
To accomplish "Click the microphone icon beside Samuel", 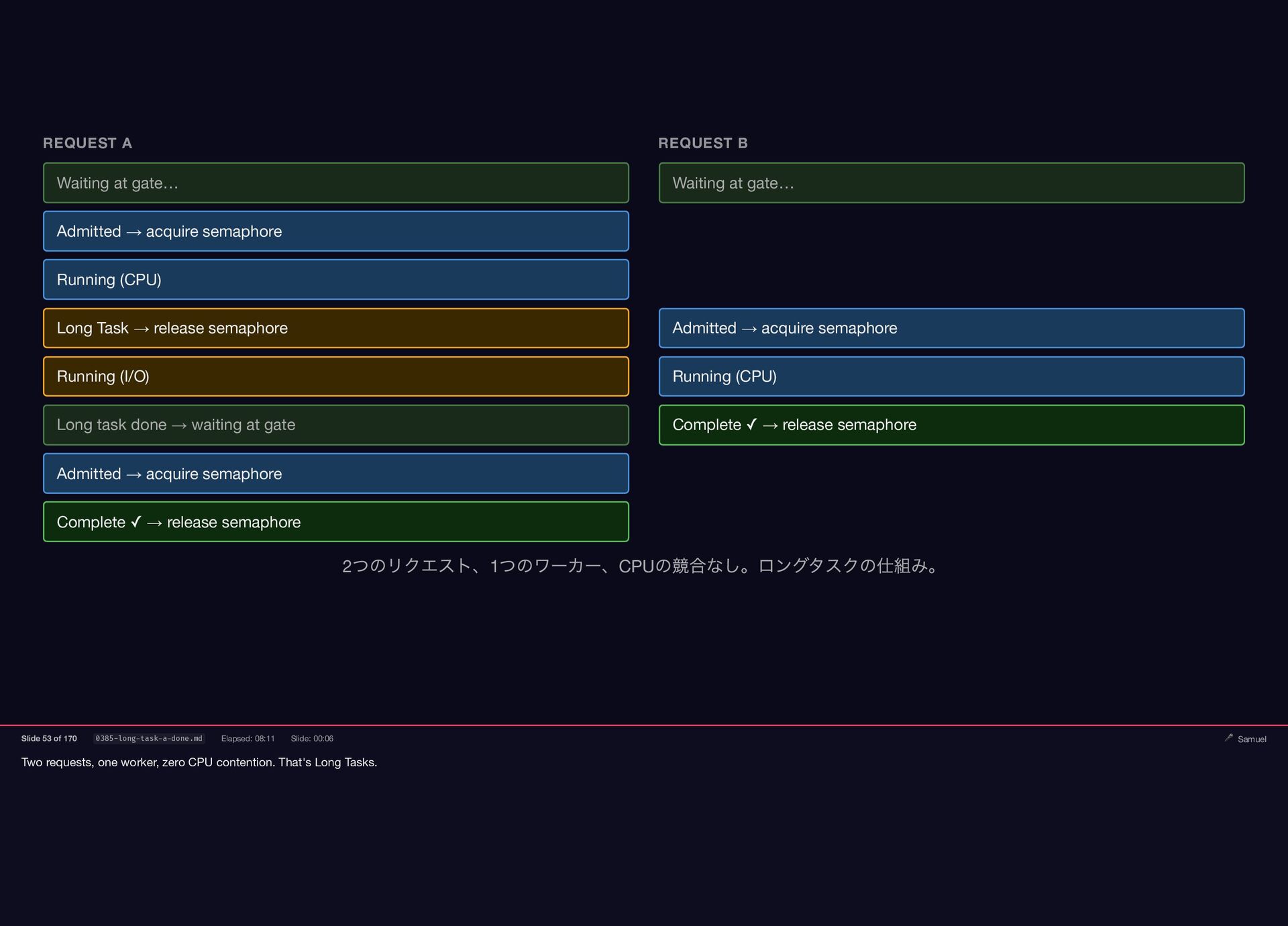I will (x=1228, y=737).
